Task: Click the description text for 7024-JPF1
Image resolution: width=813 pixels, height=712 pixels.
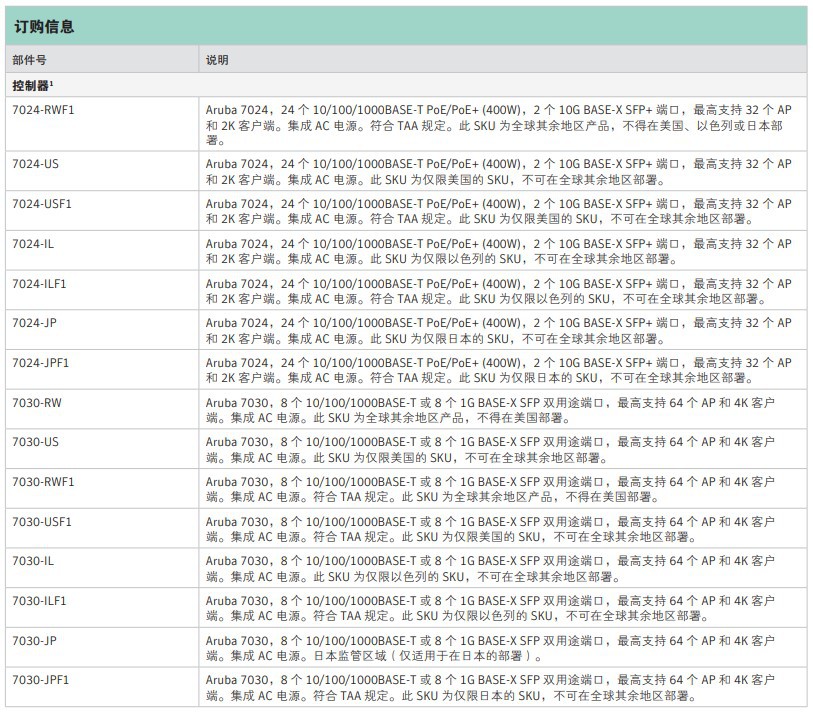Action: [x=499, y=370]
